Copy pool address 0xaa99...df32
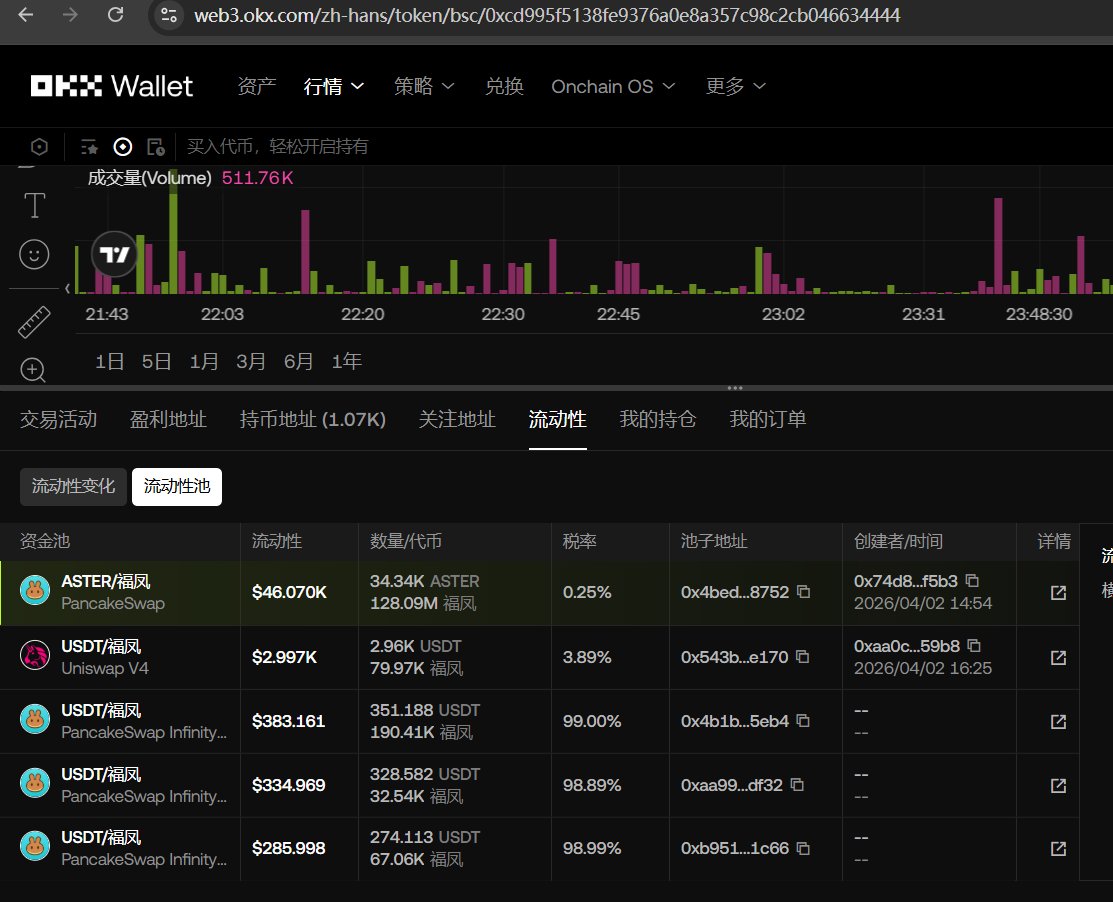This screenshot has height=902, width=1113. (x=798, y=784)
